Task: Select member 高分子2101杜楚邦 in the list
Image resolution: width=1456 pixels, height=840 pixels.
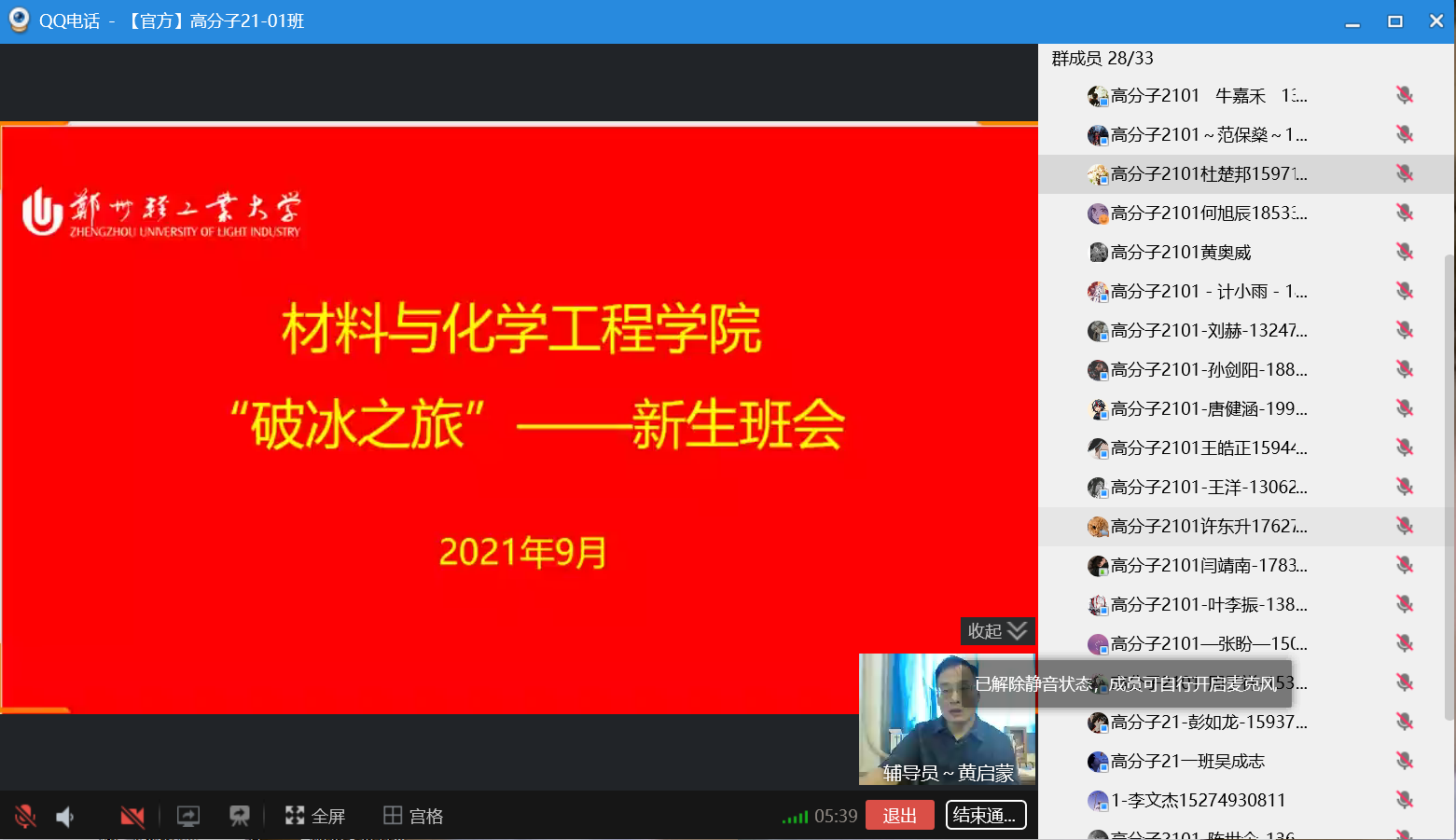Action: (1208, 174)
